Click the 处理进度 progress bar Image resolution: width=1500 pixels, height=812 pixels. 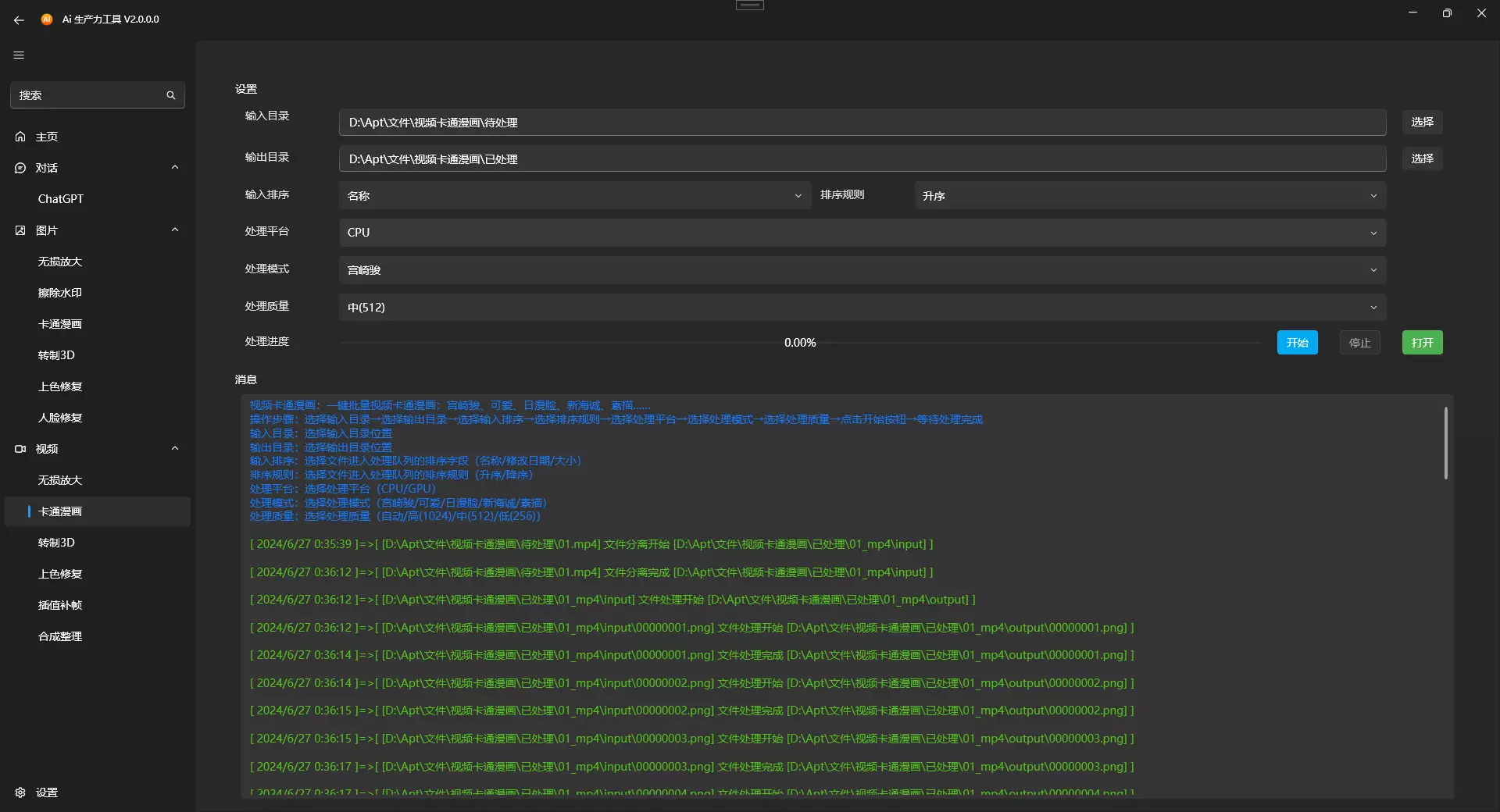coord(800,343)
